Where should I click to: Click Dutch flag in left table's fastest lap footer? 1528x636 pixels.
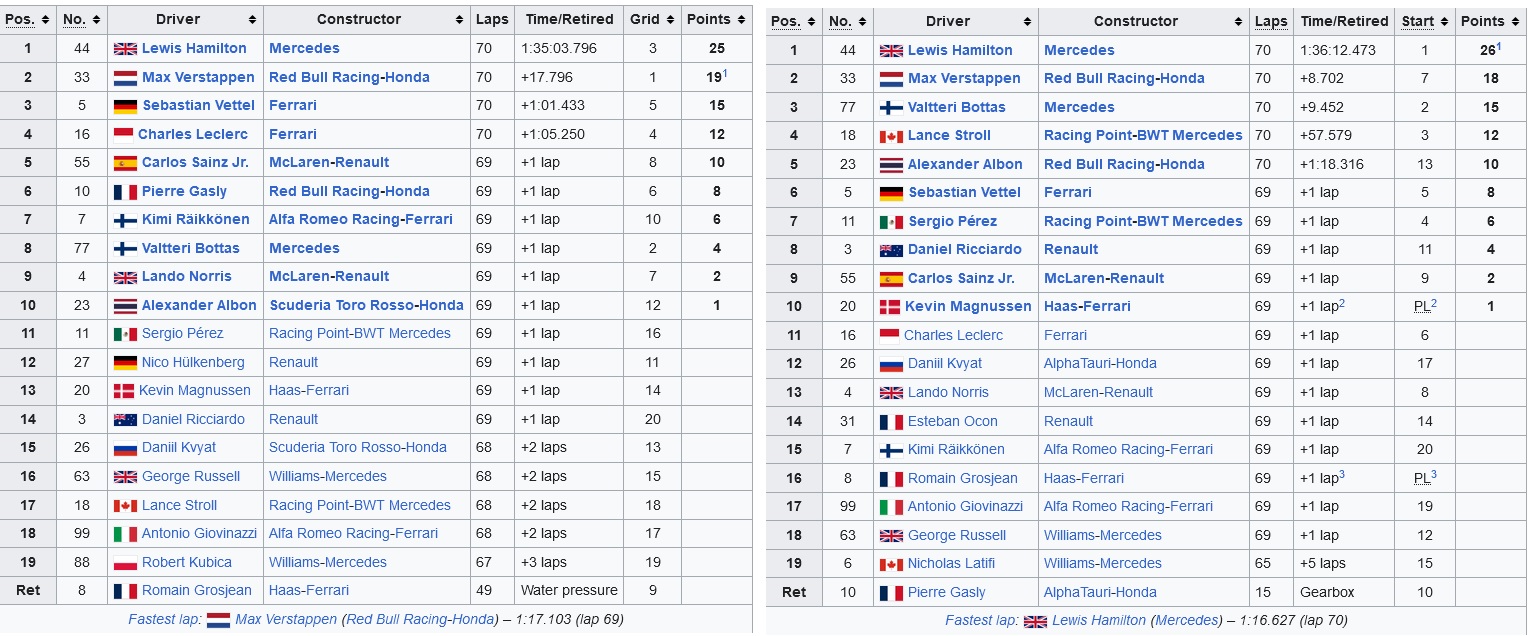(218, 620)
